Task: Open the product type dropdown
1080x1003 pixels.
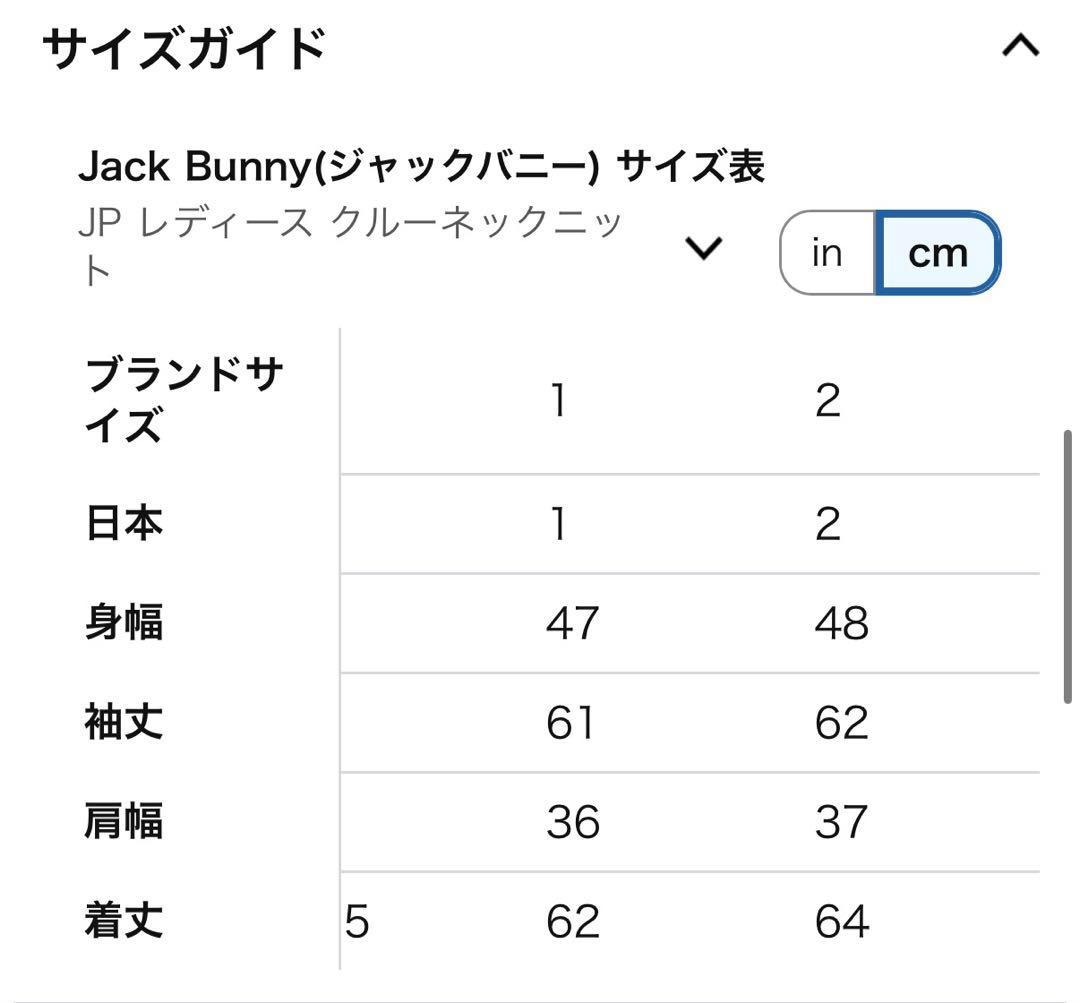Action: point(703,247)
